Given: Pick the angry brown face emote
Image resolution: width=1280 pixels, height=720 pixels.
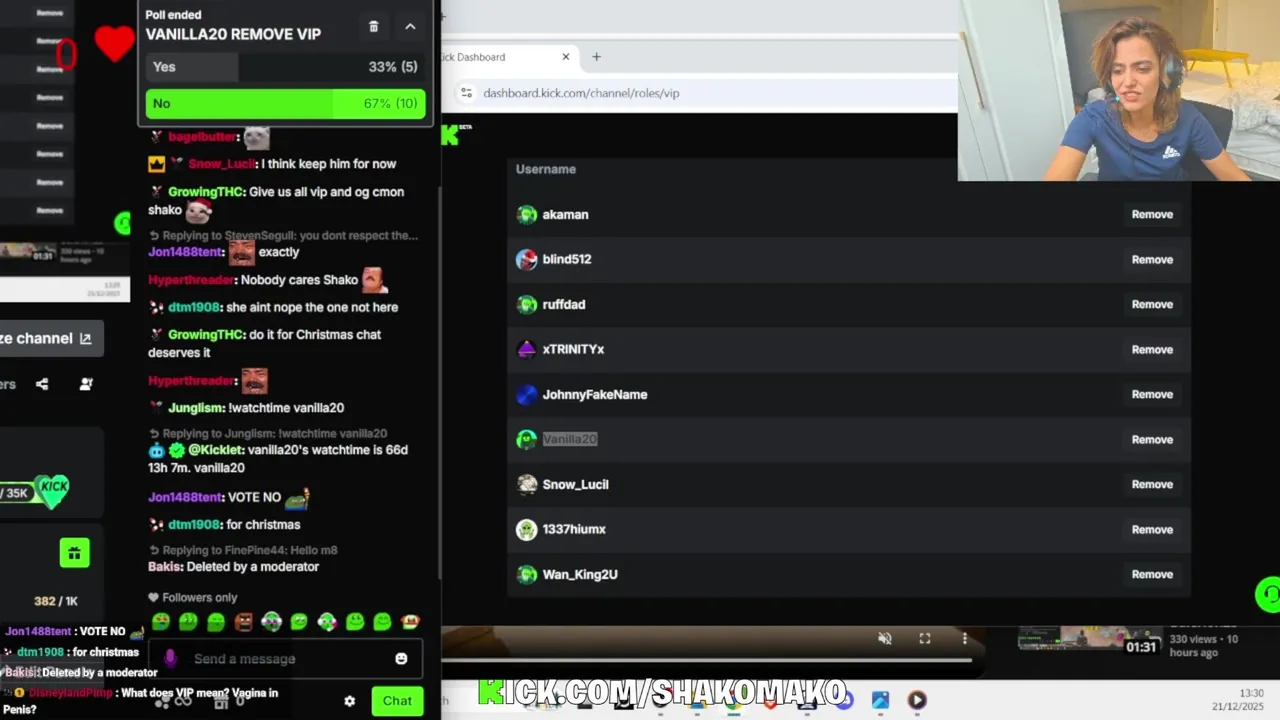Looking at the screenshot, I should [x=243, y=622].
